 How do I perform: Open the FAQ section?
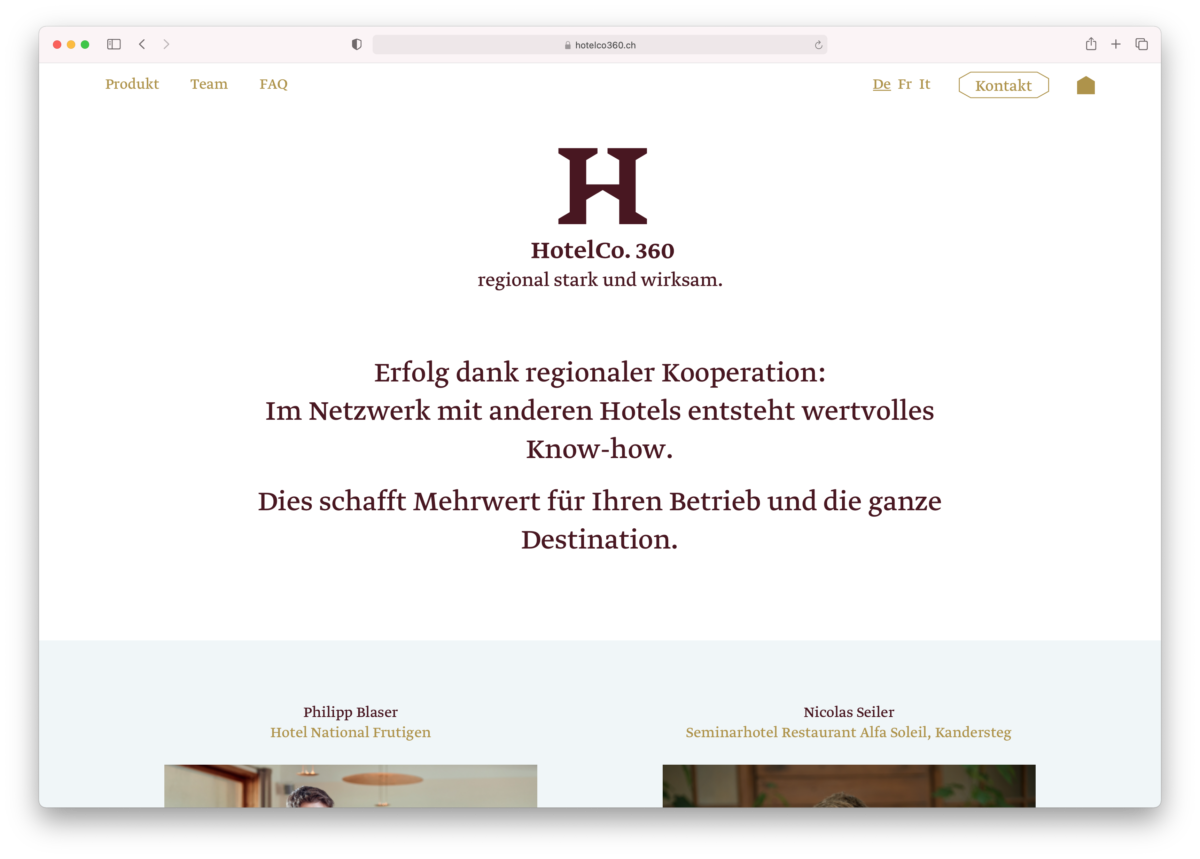(x=273, y=84)
